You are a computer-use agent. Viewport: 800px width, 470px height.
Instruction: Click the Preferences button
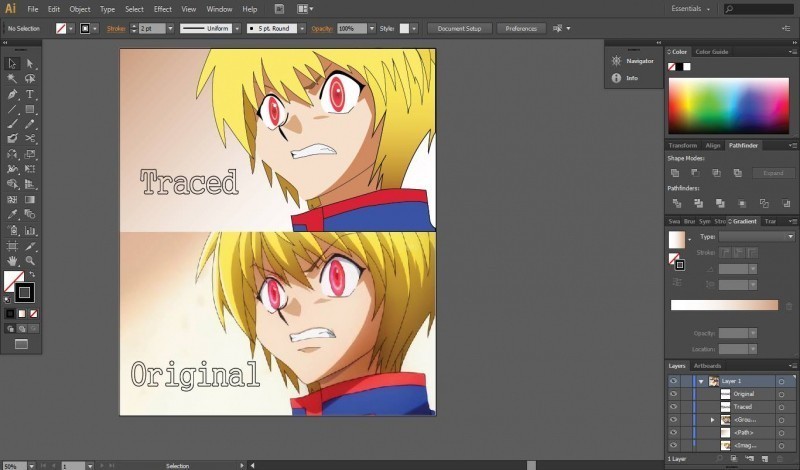(x=521, y=29)
